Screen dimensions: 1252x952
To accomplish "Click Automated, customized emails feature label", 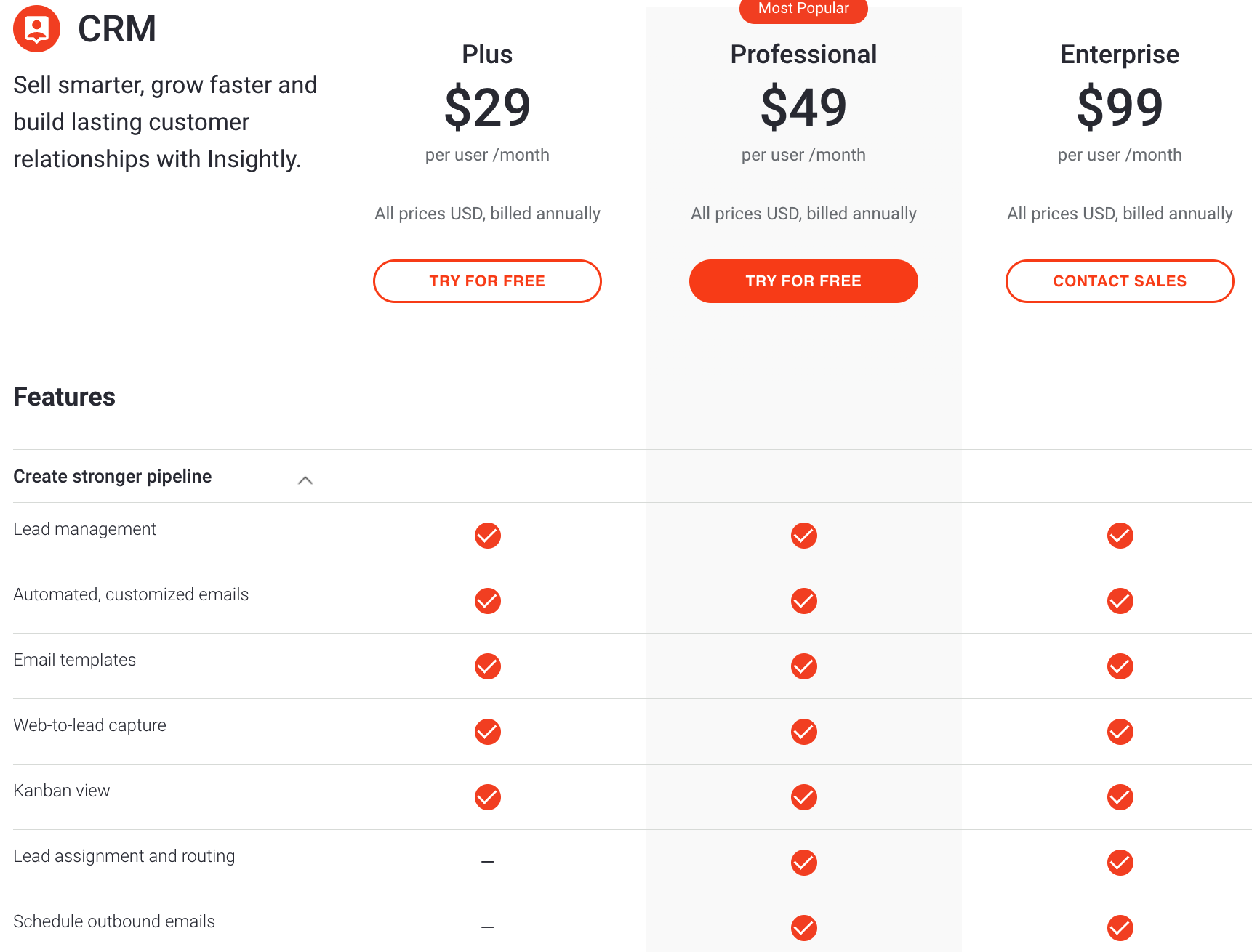I will [131, 594].
